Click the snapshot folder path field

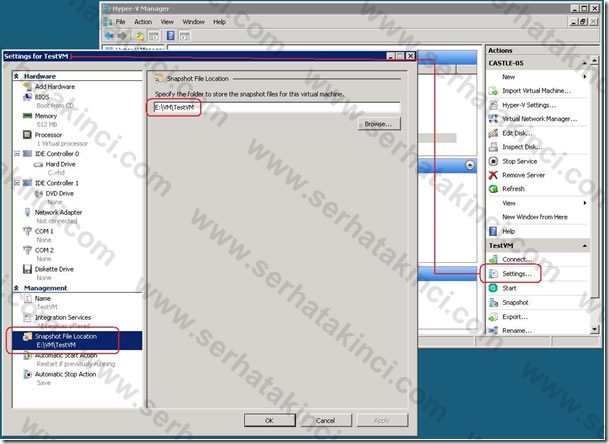[277, 108]
